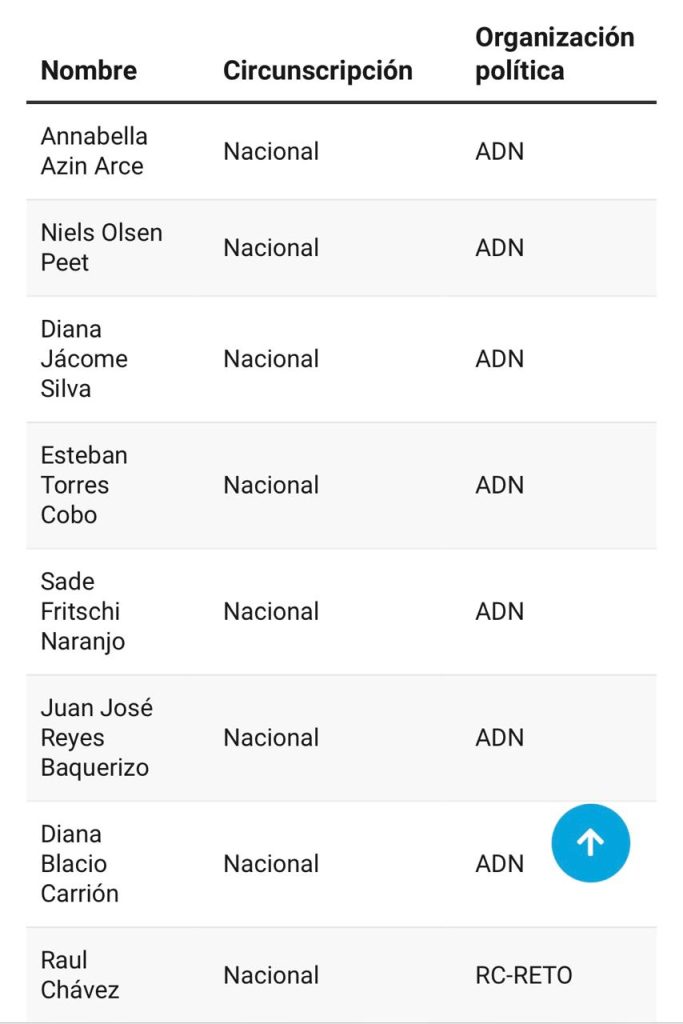Click the name Diana Jácome Silva
The width and height of the screenshot is (683, 1024).
tap(84, 359)
